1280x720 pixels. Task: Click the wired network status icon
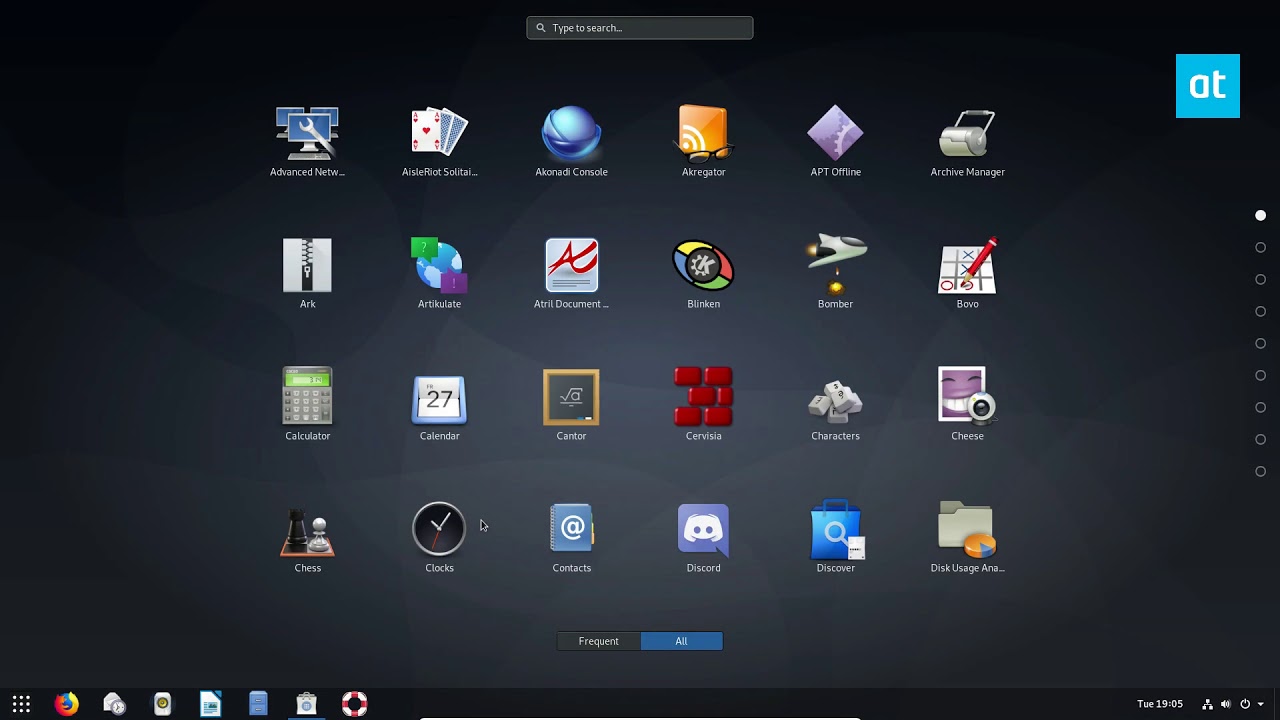[1207, 704]
